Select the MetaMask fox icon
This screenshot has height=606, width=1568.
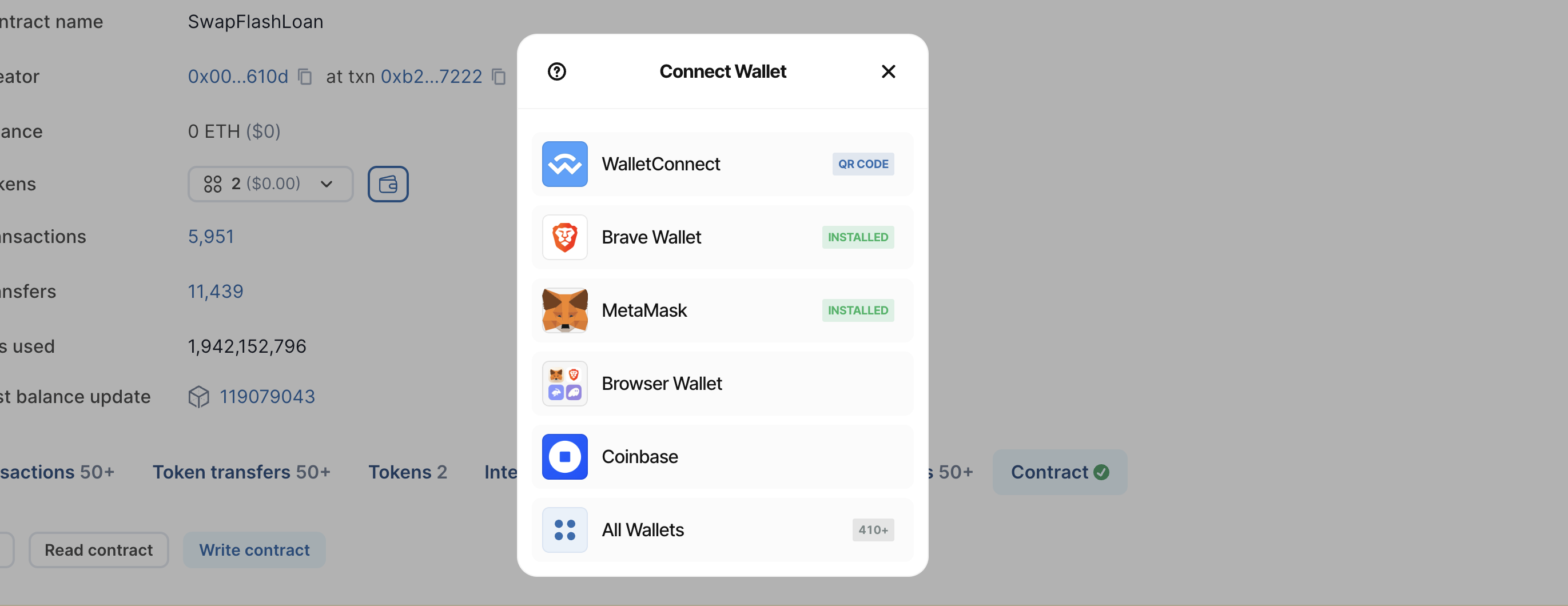tap(564, 310)
